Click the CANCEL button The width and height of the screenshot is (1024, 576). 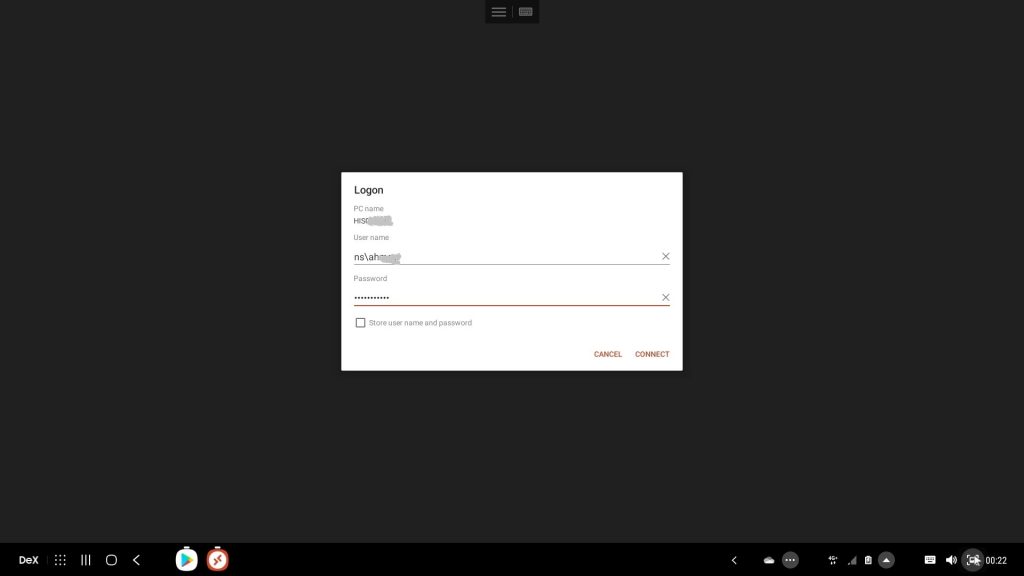tap(608, 354)
